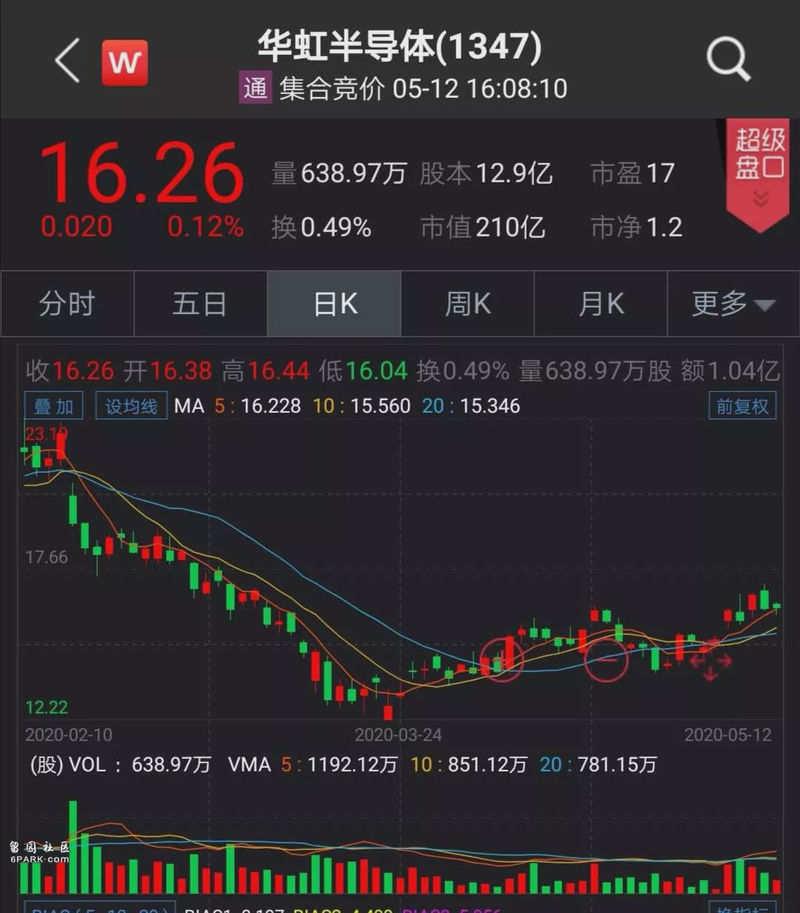Open the 更多 chart period dropdown
800x913 pixels.
point(733,303)
